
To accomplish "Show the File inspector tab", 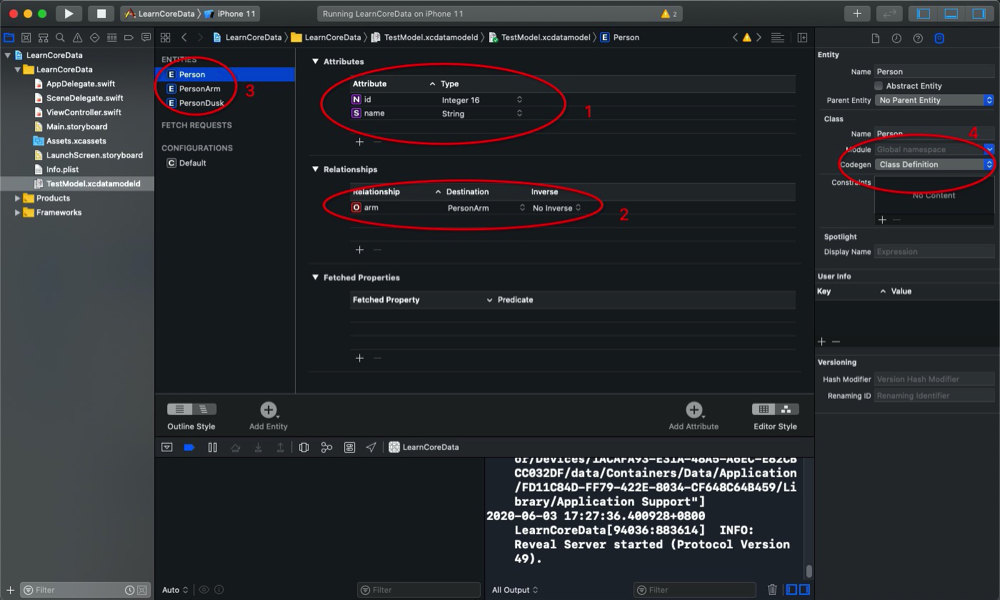I will pyautogui.click(x=875, y=38).
